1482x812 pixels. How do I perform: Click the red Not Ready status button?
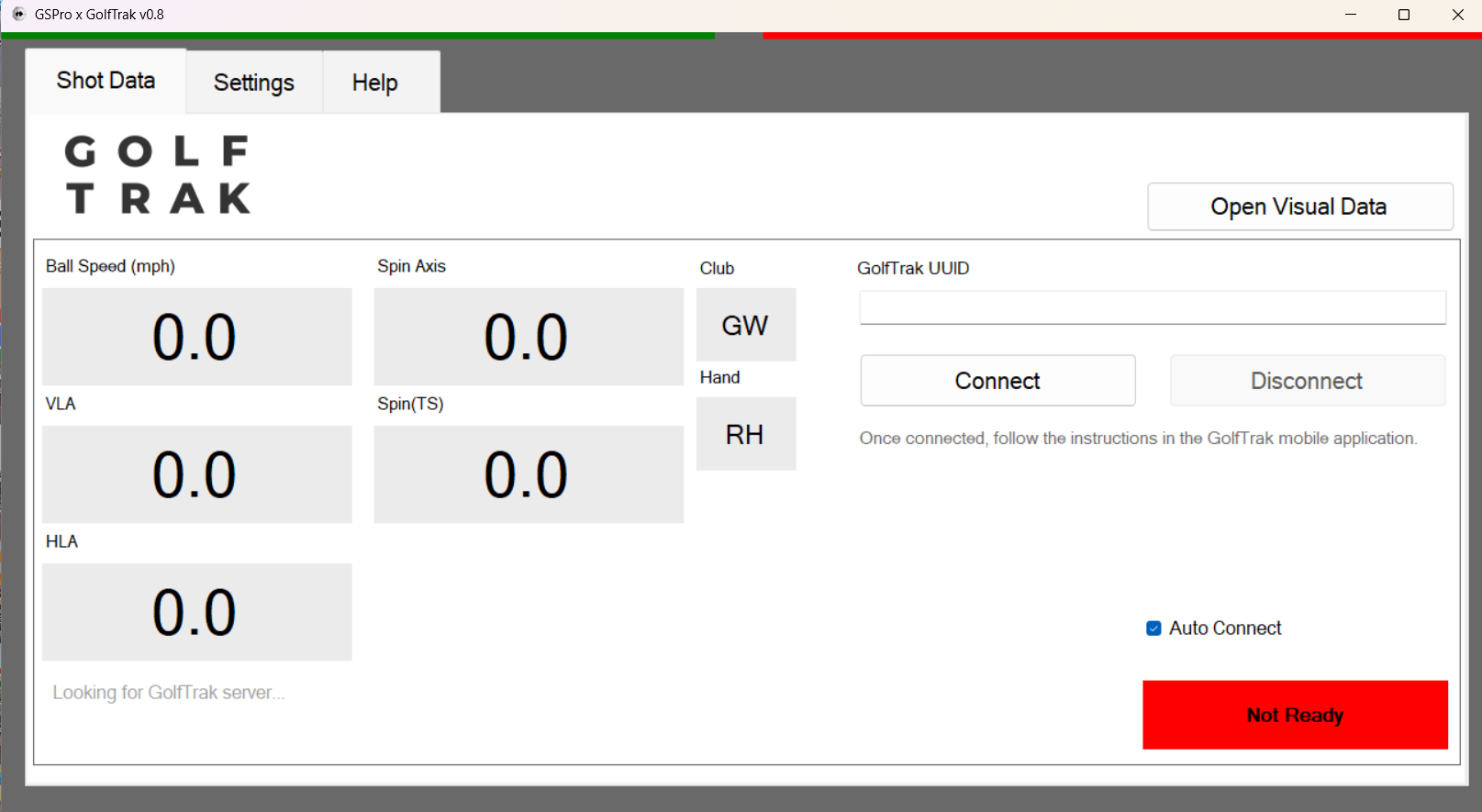tap(1294, 715)
